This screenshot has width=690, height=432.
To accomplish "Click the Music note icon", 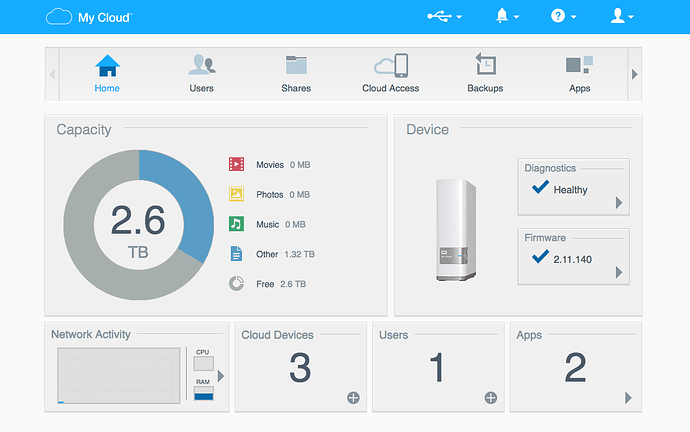I will click(236, 223).
